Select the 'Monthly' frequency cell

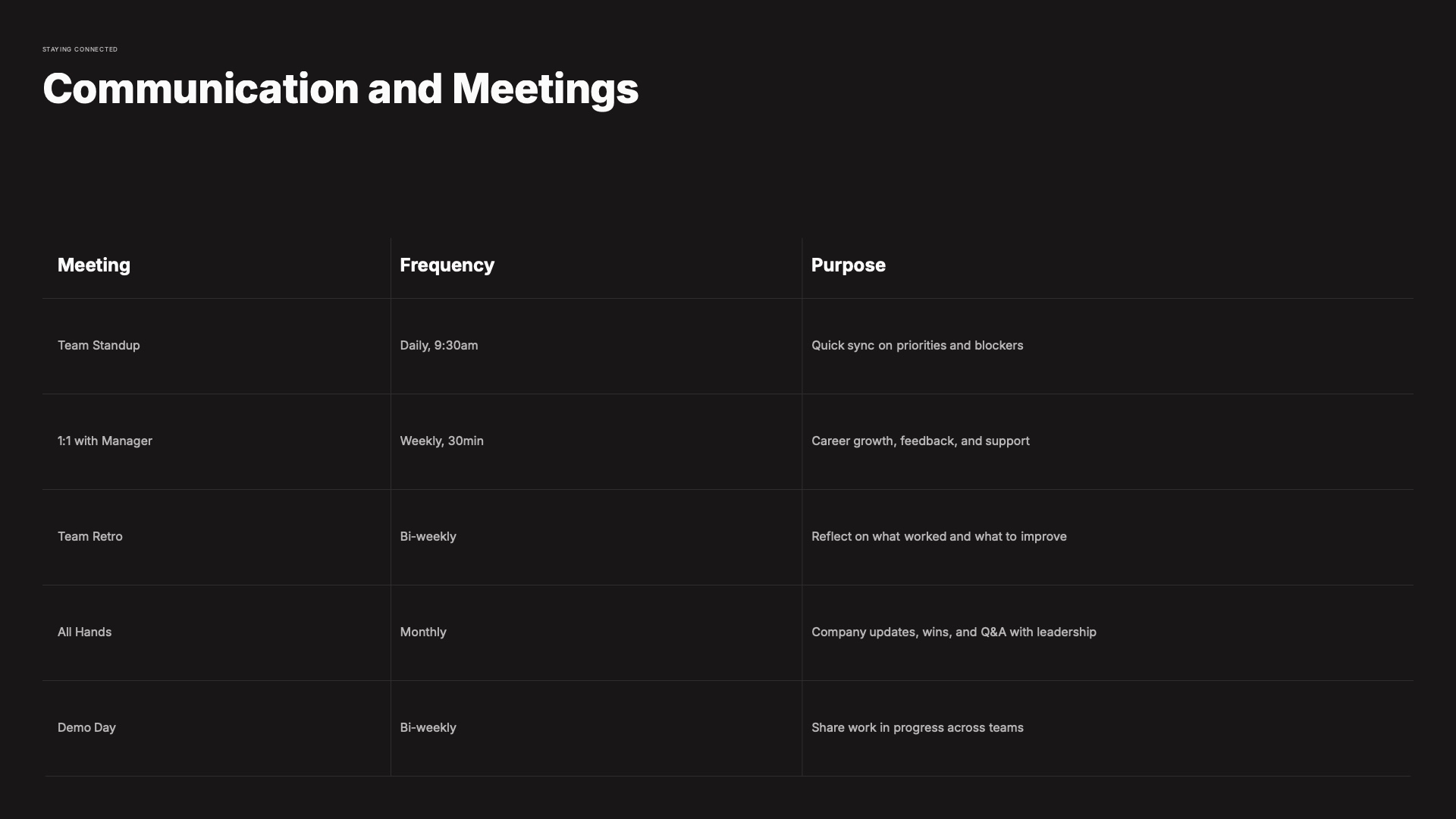(422, 632)
